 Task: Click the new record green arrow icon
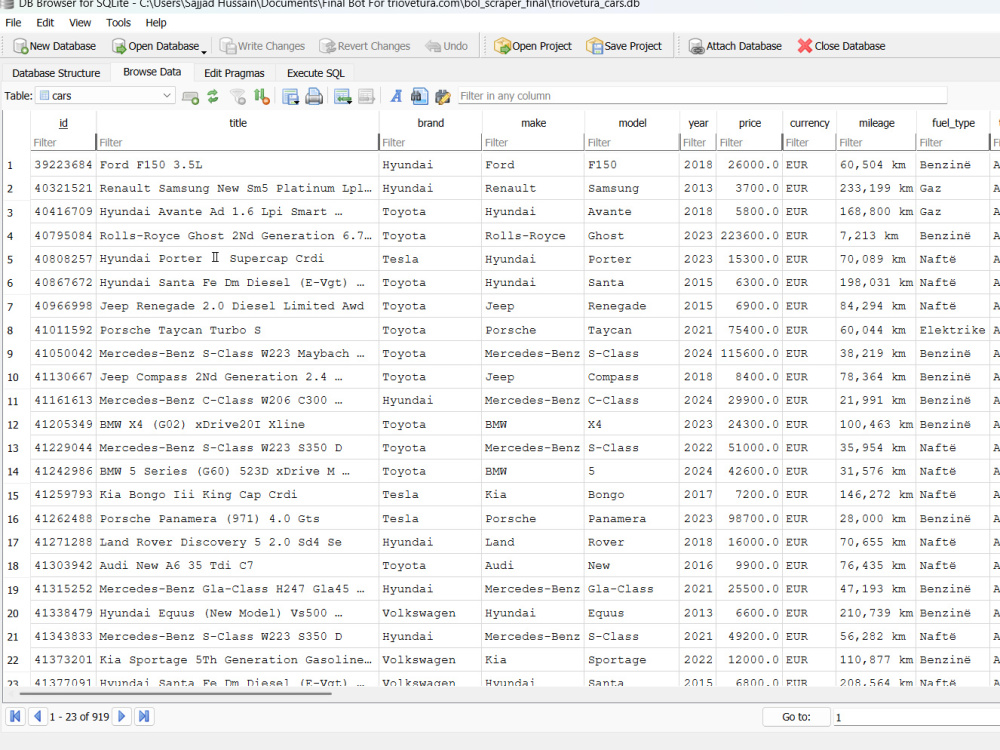[x=342, y=96]
